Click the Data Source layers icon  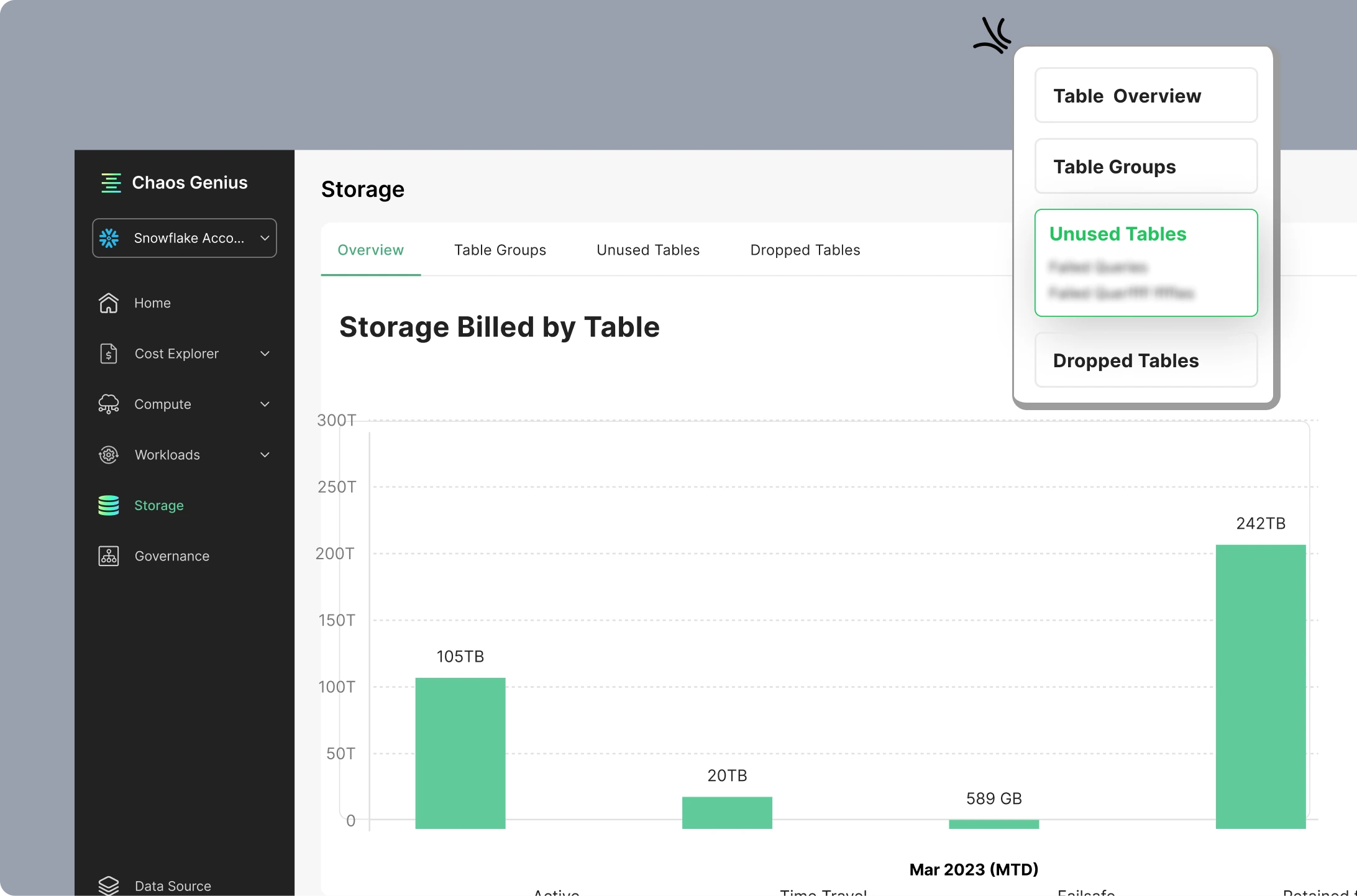(109, 885)
